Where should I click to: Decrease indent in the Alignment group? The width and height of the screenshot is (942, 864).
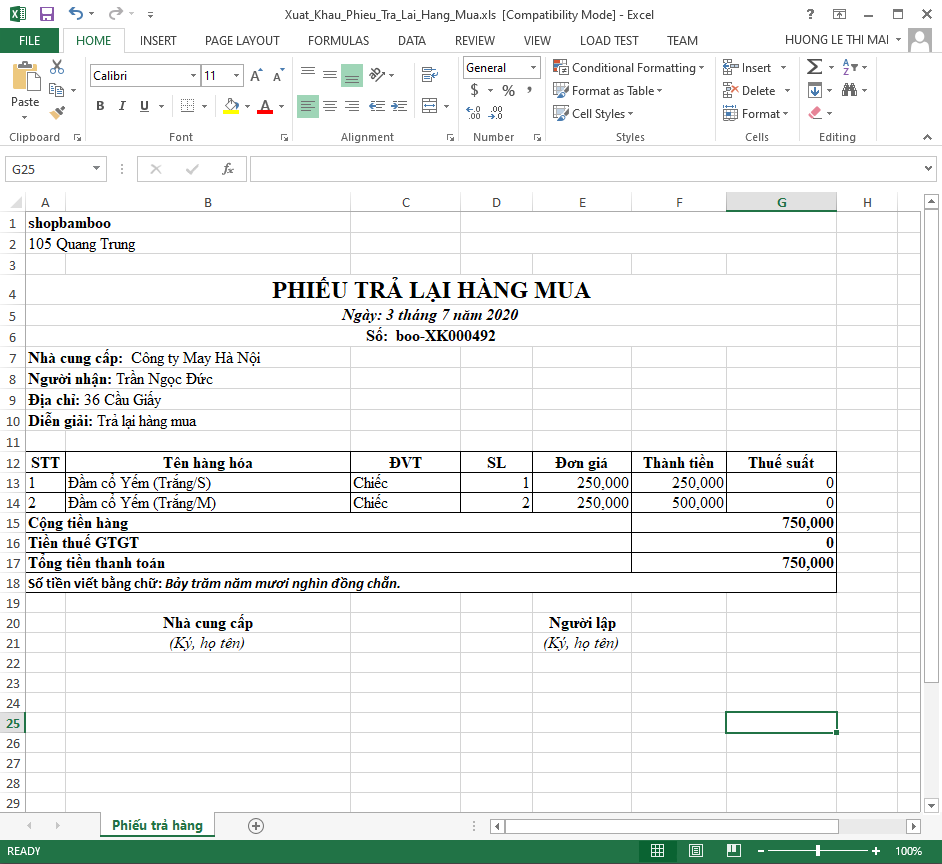pos(377,106)
